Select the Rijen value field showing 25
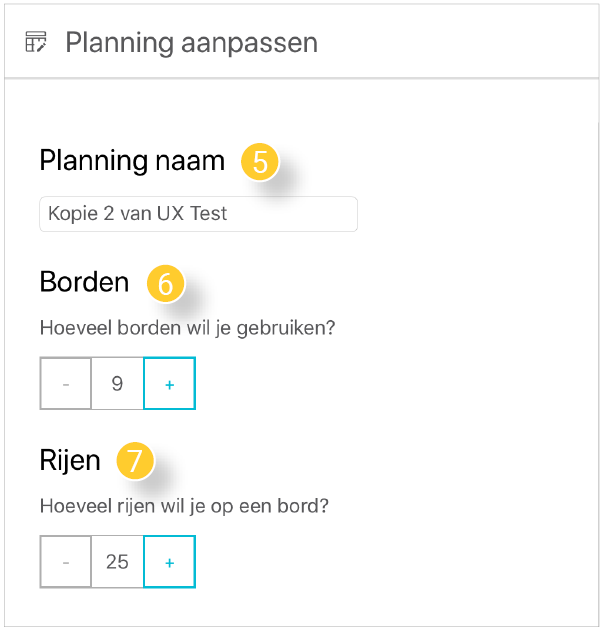 pos(117,562)
